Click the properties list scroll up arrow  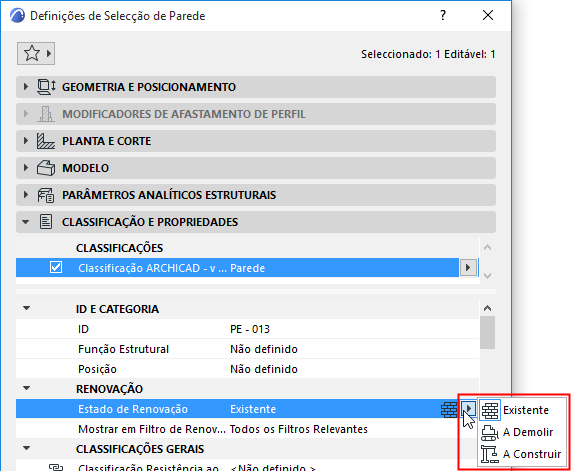(x=487, y=308)
